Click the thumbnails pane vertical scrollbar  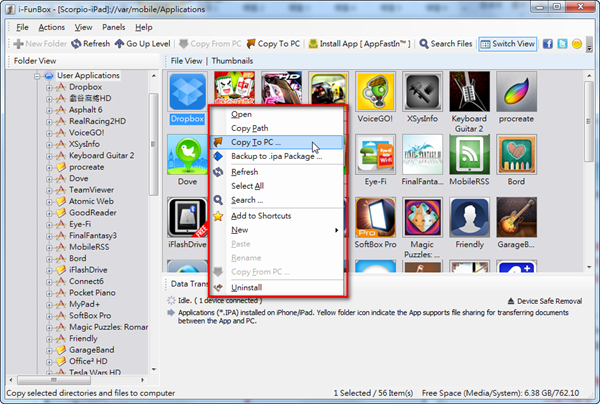(x=589, y=121)
